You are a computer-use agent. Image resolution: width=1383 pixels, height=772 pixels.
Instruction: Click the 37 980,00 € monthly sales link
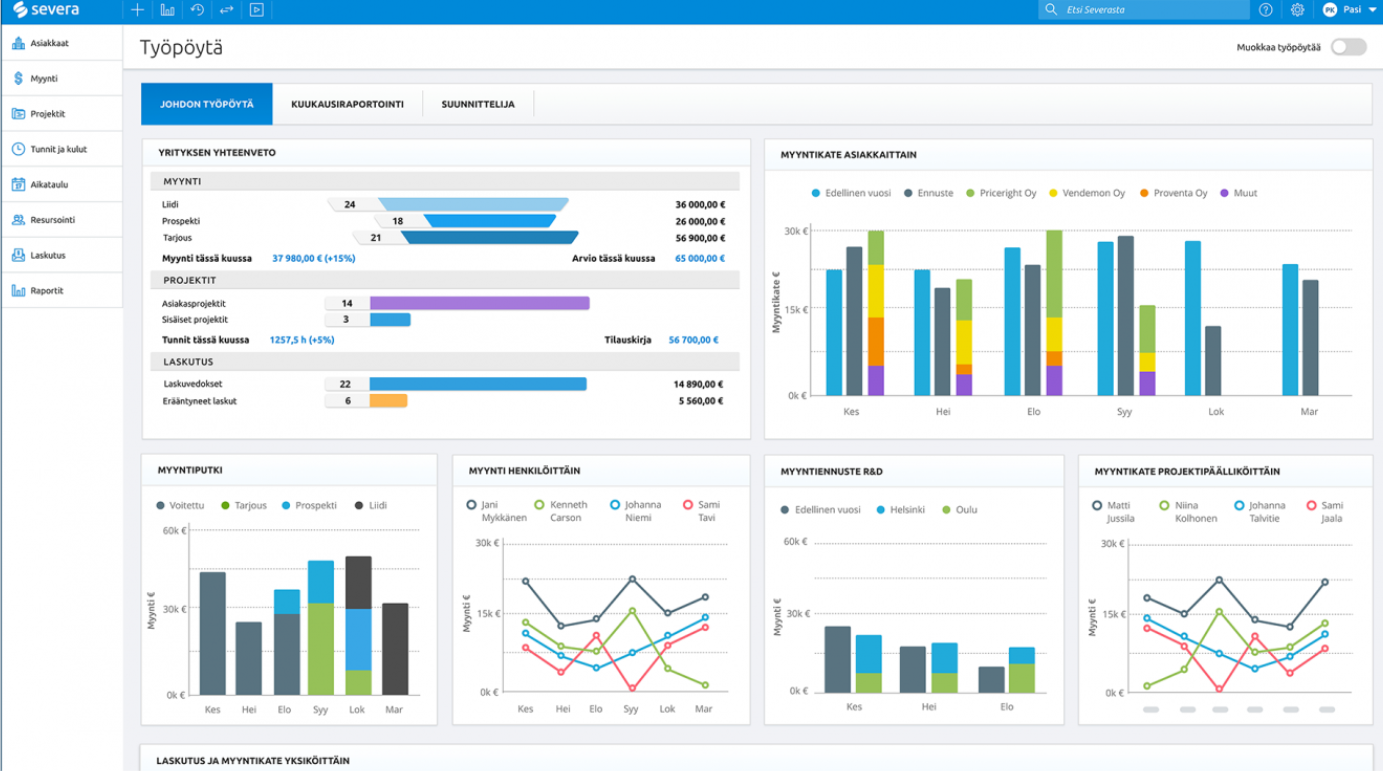click(x=313, y=258)
